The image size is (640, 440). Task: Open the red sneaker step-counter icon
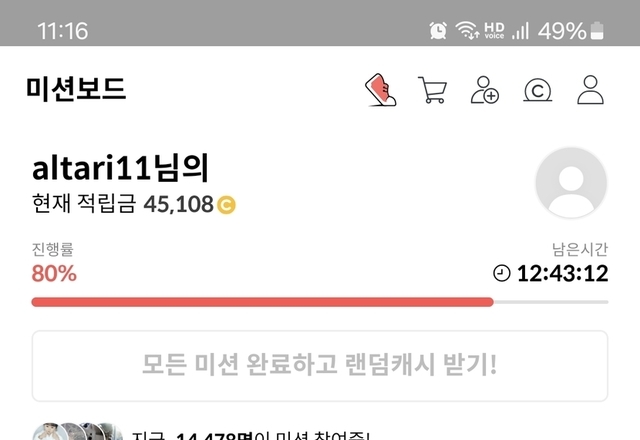tap(380, 90)
